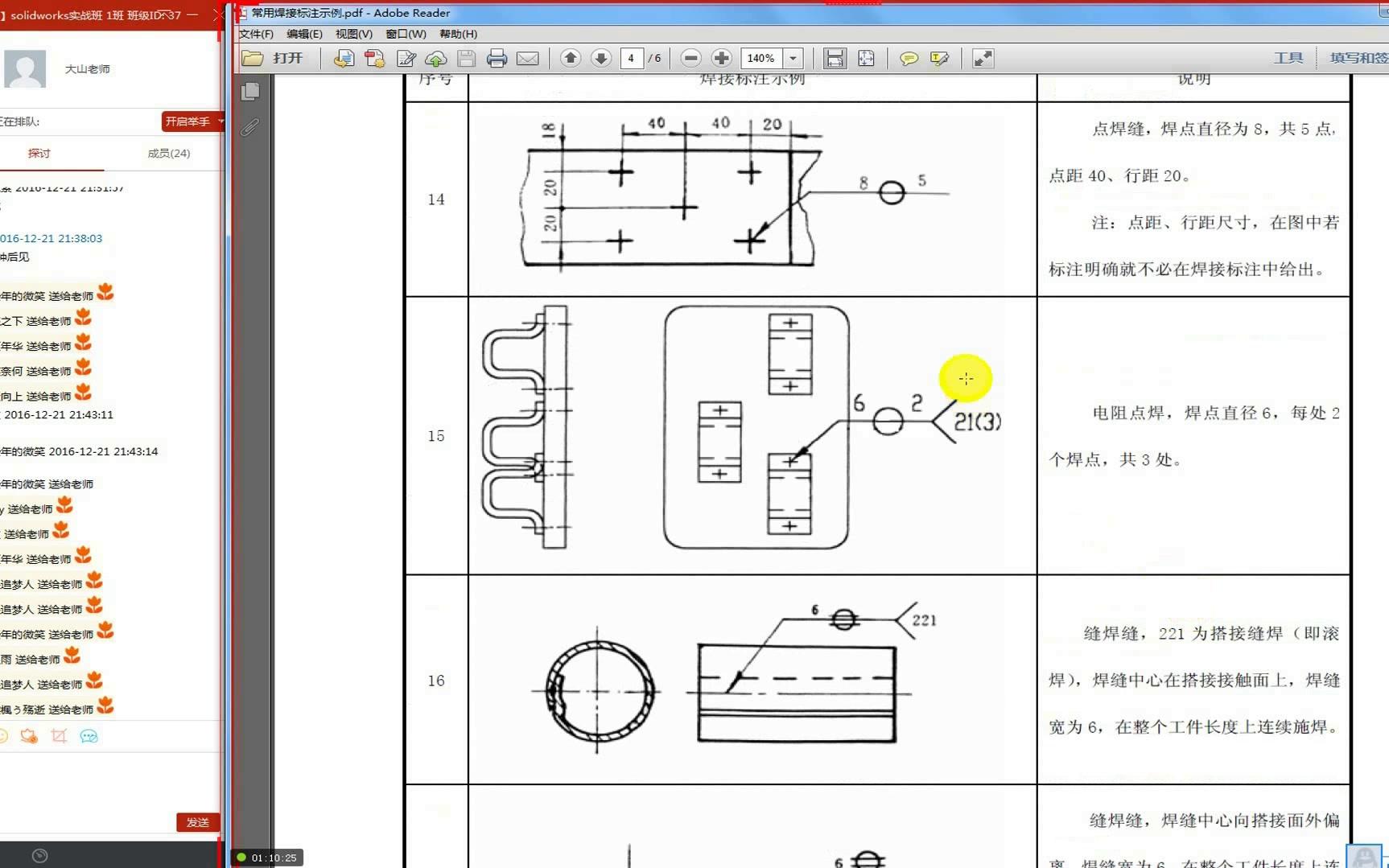Viewport: 1389px width, 868px height.
Task: Open the zoom level dropdown arrow
Action: [793, 58]
